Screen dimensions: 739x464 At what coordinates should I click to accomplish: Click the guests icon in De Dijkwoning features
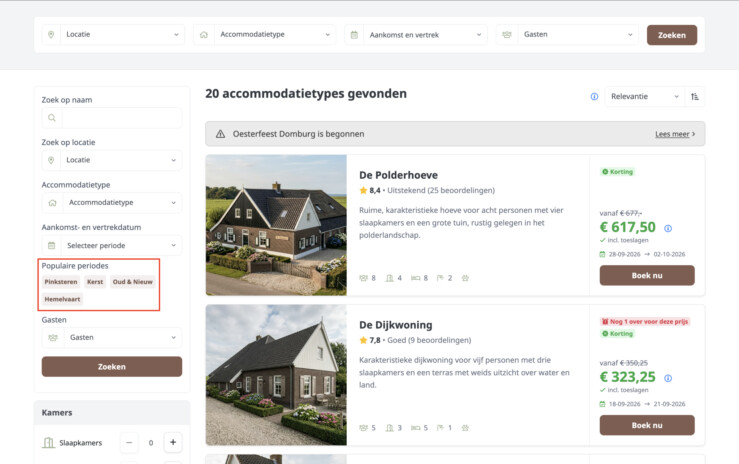tap(363, 428)
